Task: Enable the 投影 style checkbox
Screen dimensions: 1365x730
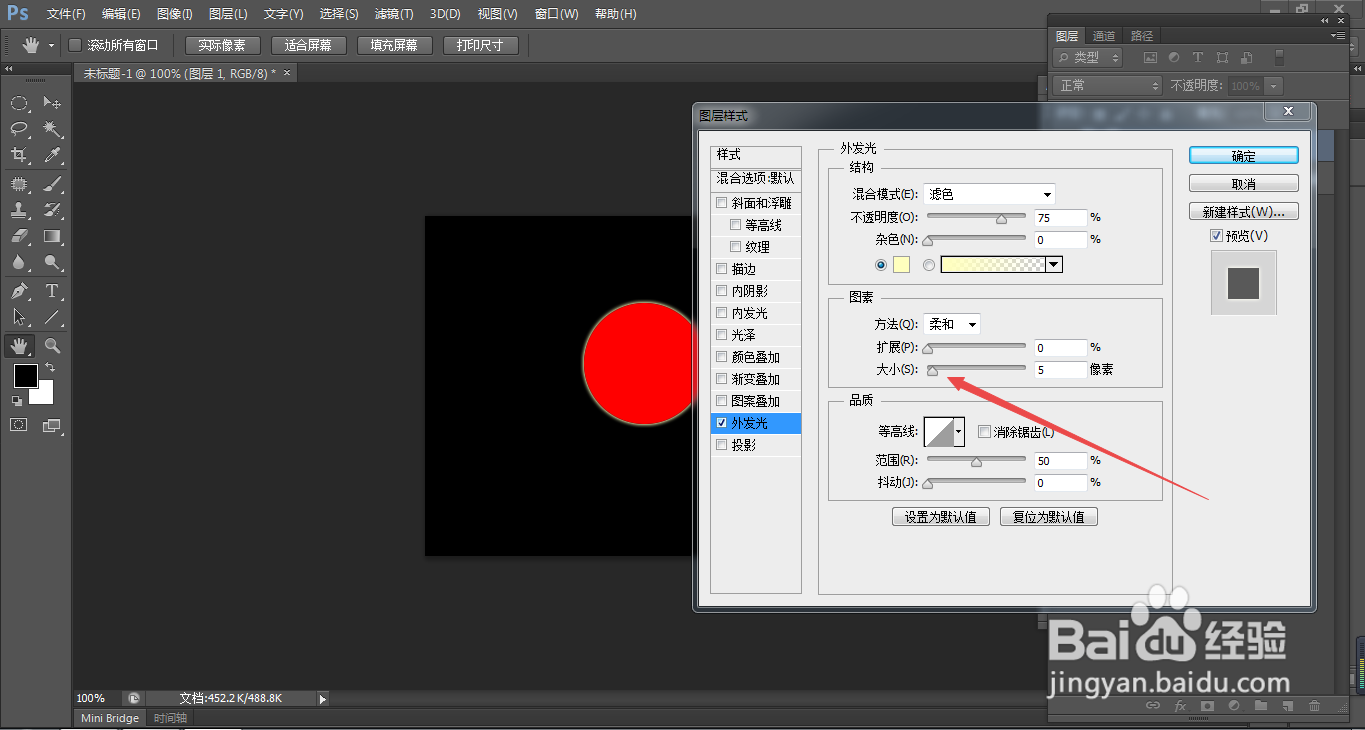Action: [722, 445]
